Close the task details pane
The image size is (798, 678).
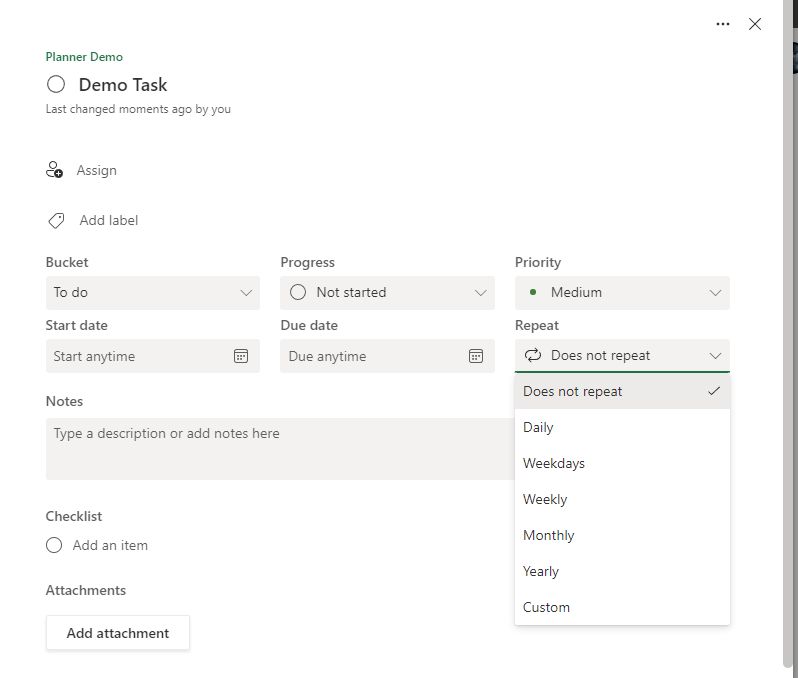[x=755, y=24]
